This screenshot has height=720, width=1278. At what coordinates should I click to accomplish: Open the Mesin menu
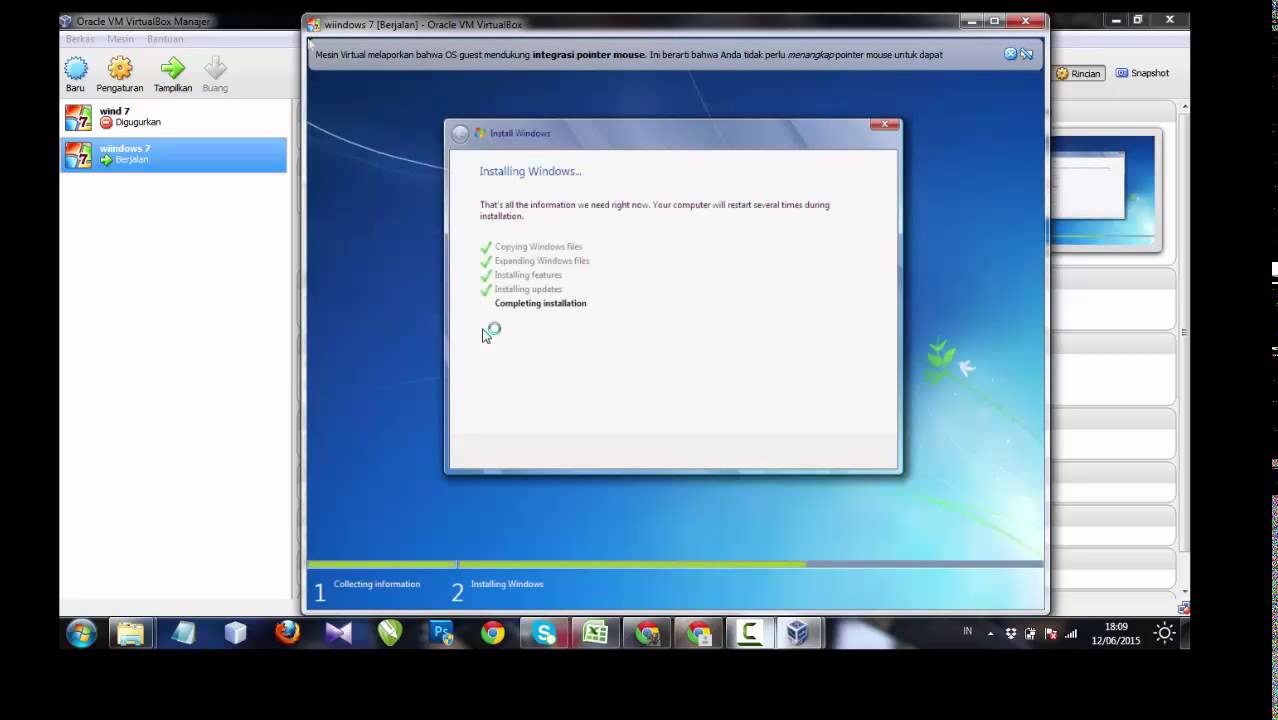click(x=120, y=39)
